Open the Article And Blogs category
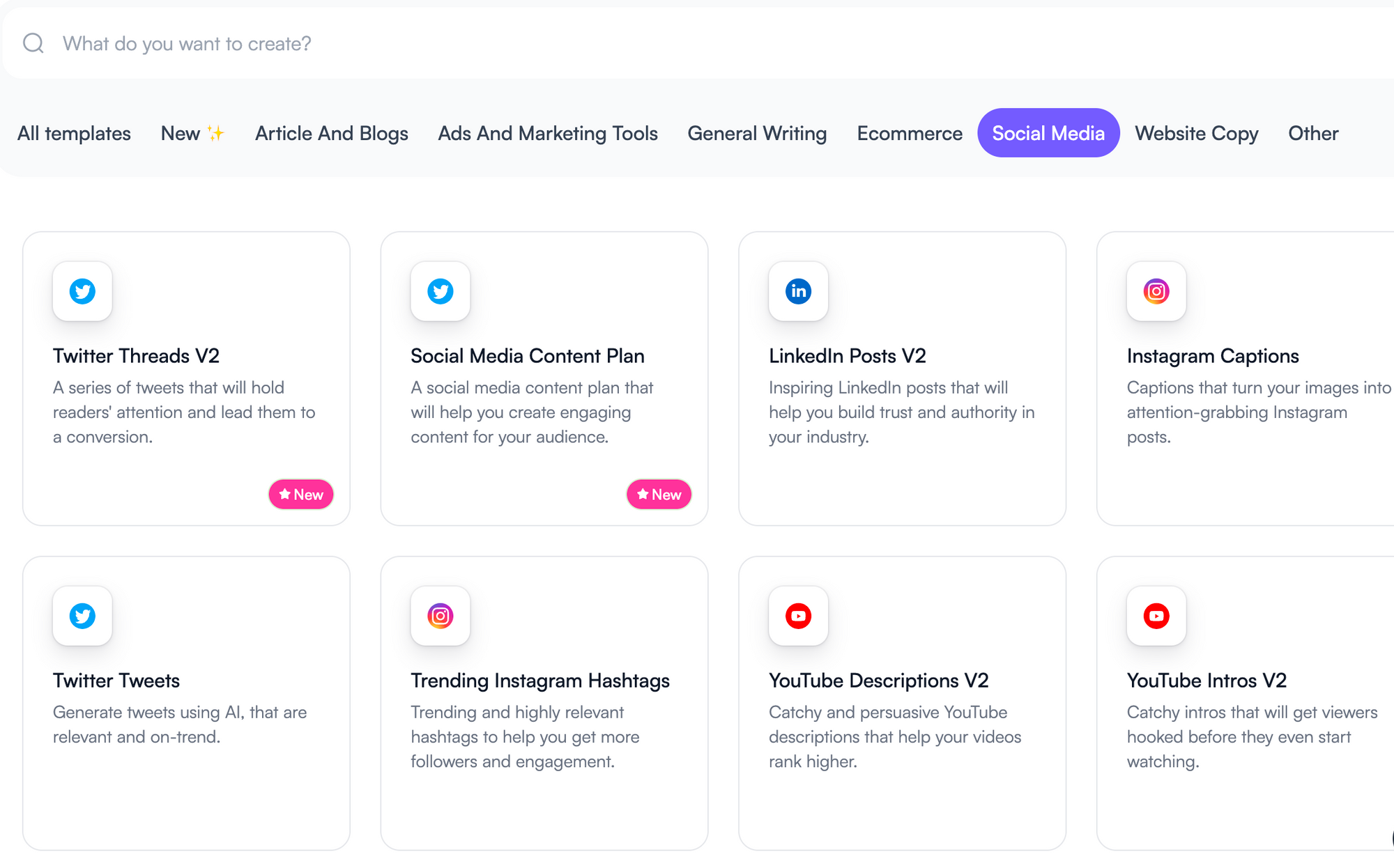The height and width of the screenshot is (868, 1394). pyautogui.click(x=331, y=133)
